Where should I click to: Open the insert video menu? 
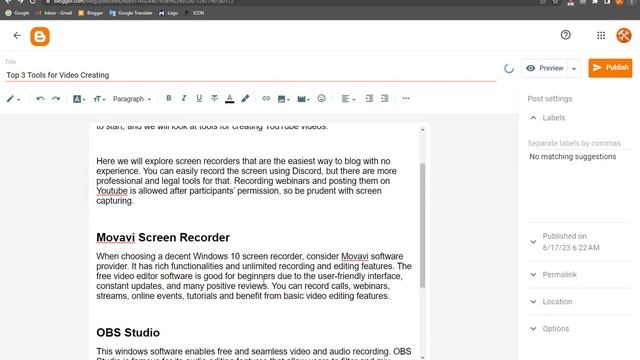click(x=303, y=99)
